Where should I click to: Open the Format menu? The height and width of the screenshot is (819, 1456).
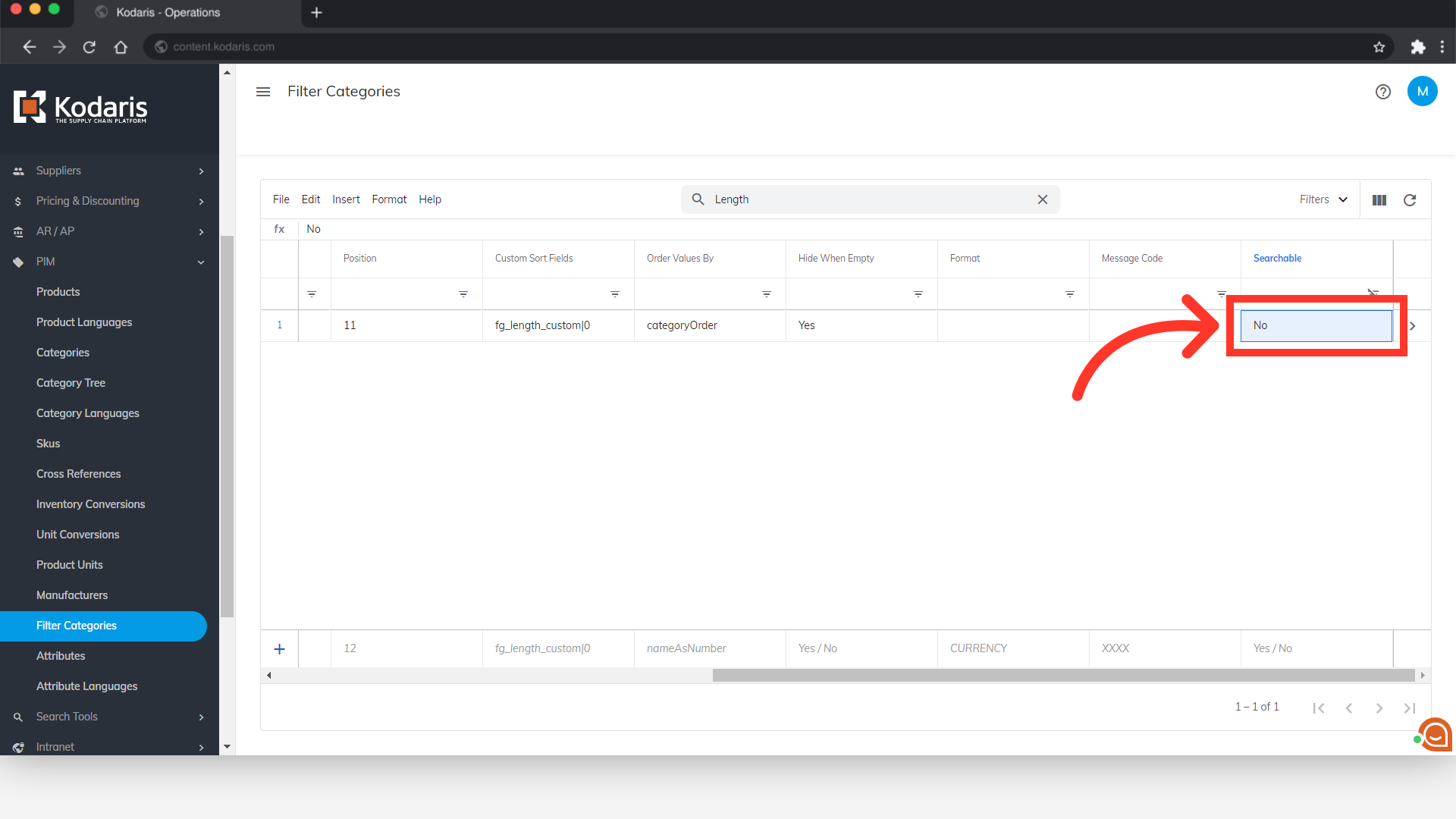[389, 199]
